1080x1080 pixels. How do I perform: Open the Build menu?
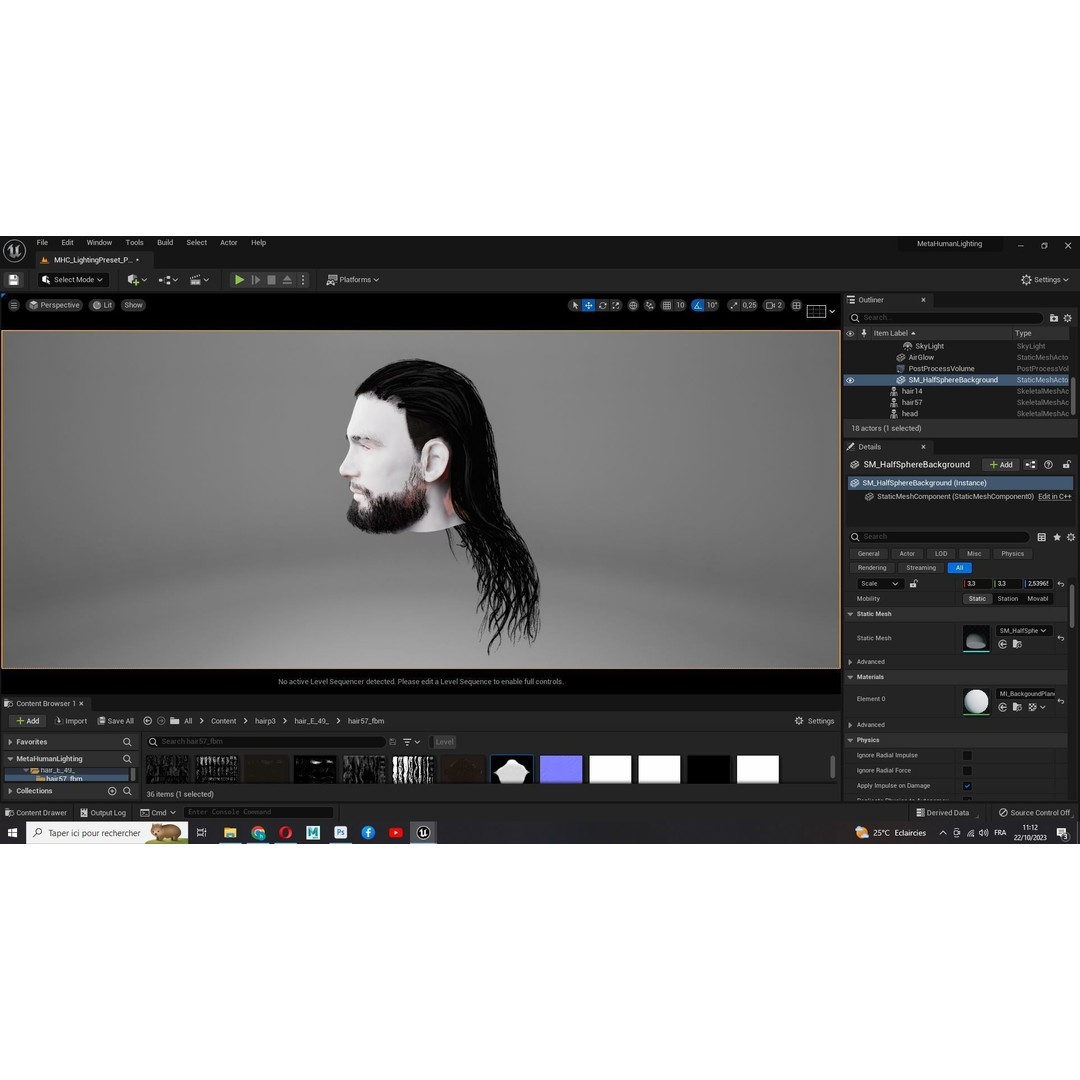pyautogui.click(x=165, y=242)
